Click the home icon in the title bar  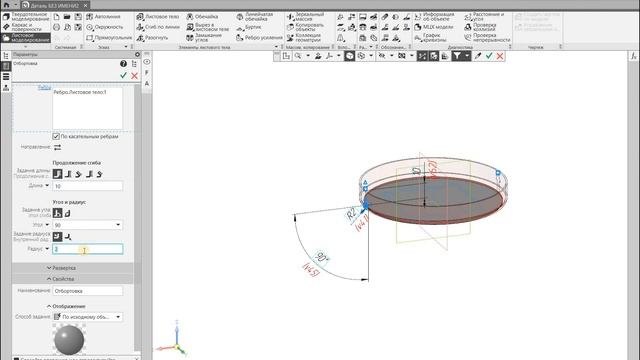pyautogui.click(x=6, y=5)
